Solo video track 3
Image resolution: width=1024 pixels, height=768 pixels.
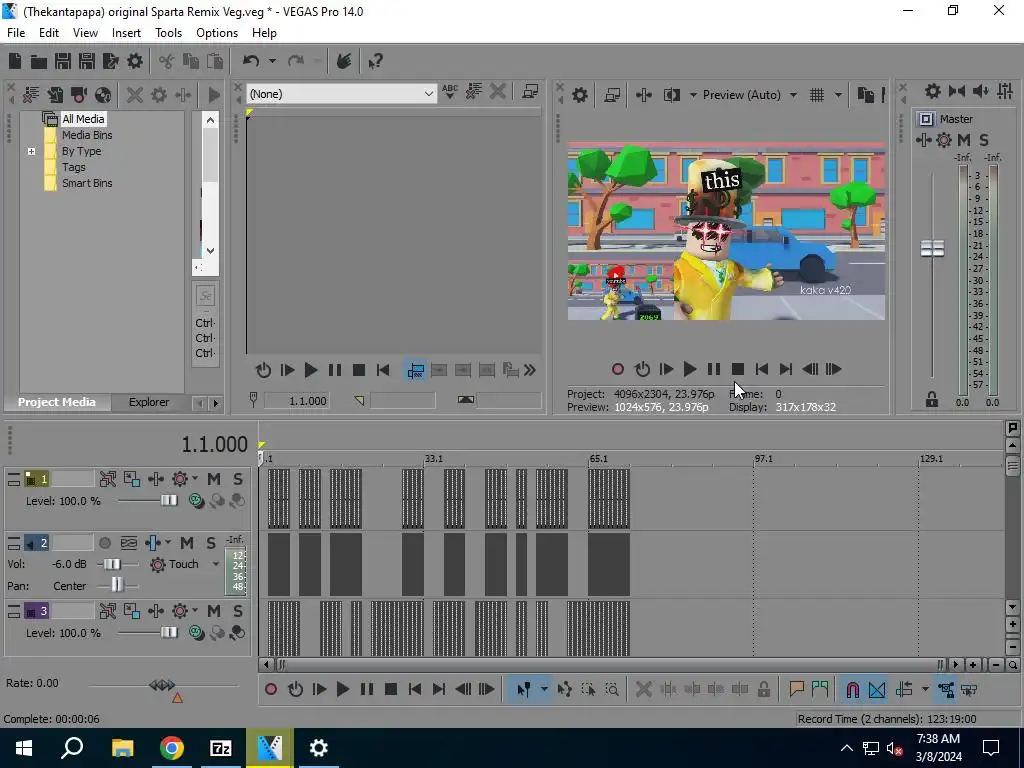coord(238,611)
